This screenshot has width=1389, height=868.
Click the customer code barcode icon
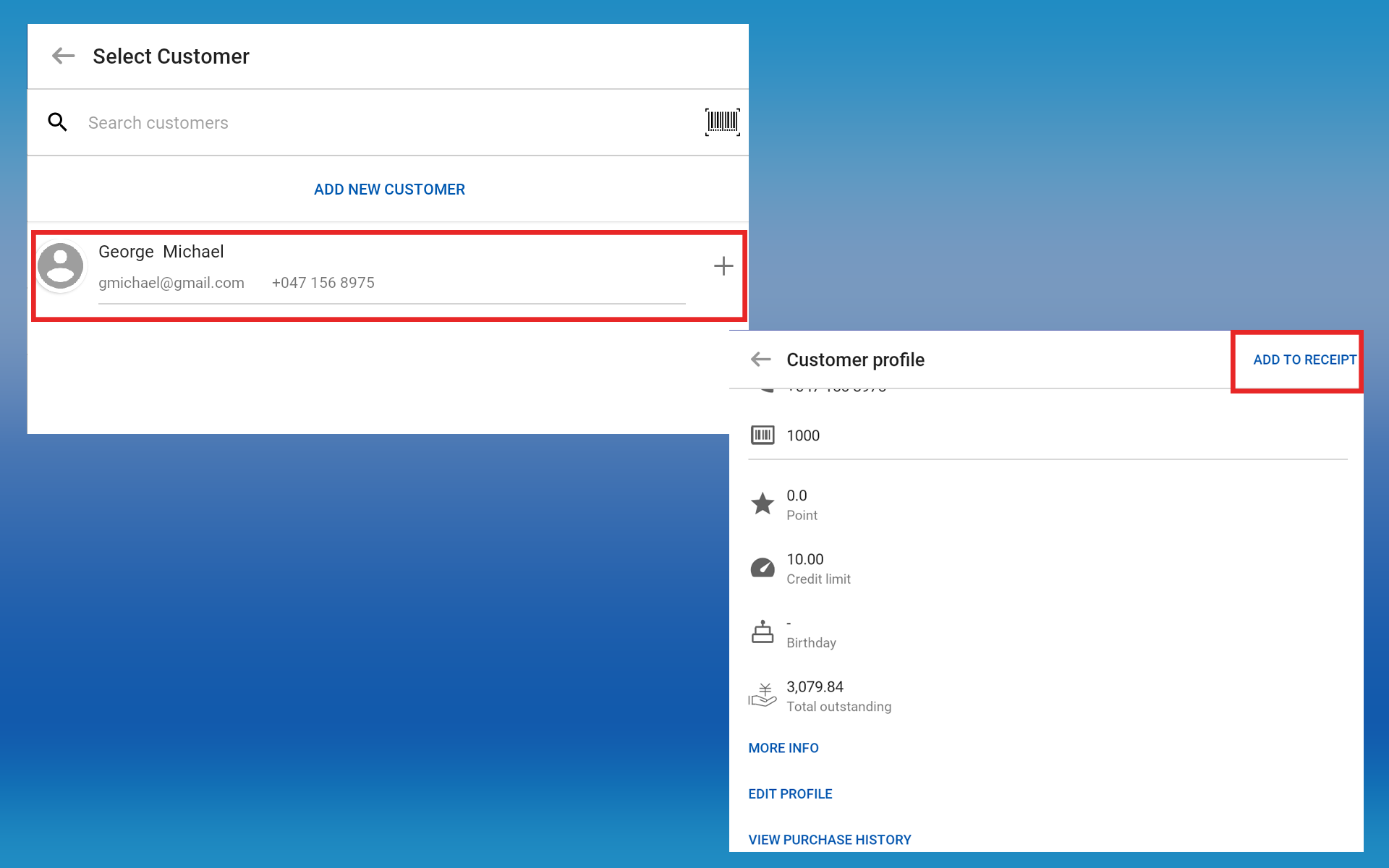763,435
